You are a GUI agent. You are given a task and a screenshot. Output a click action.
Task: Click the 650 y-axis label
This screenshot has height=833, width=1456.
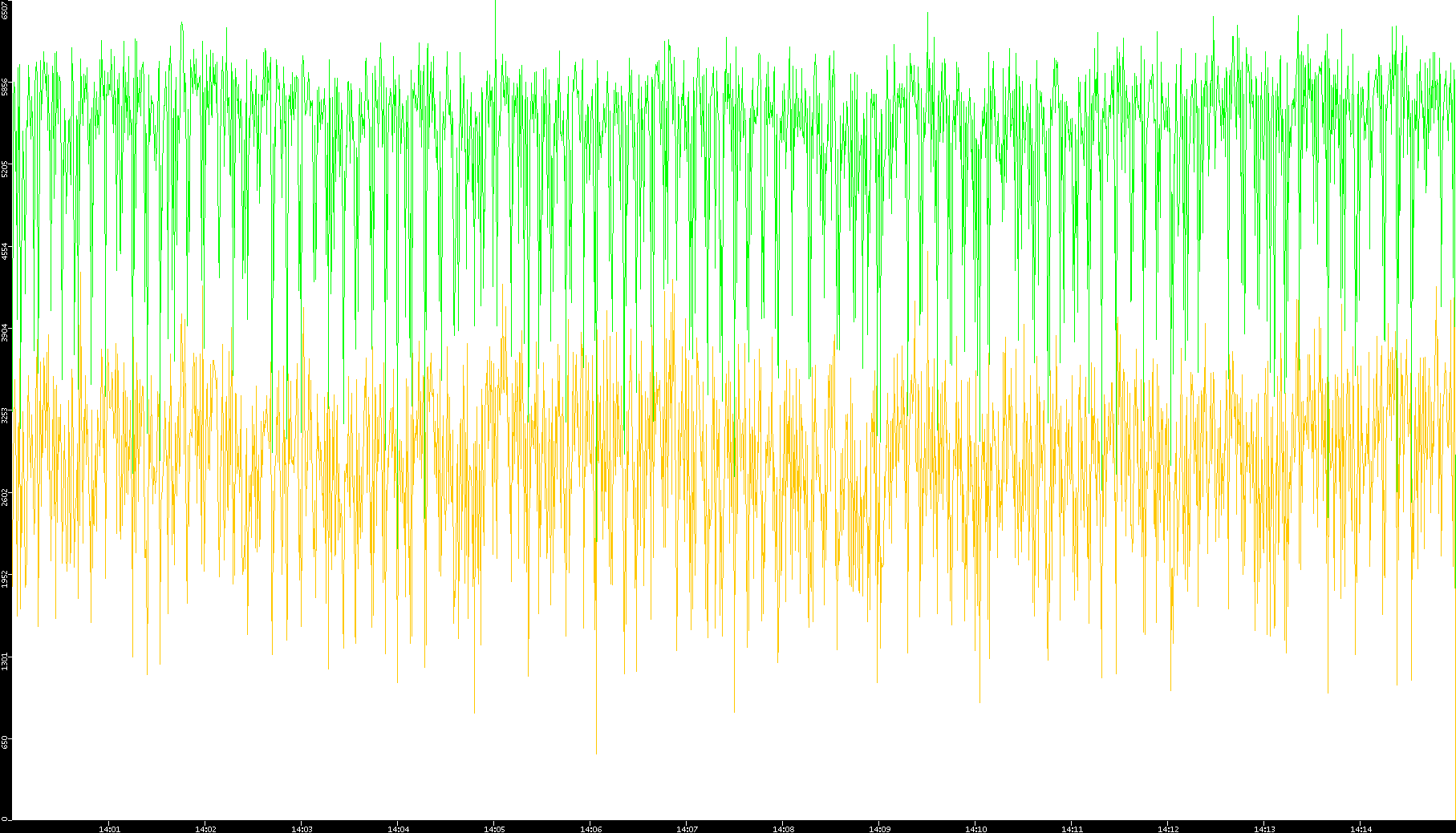(5, 743)
